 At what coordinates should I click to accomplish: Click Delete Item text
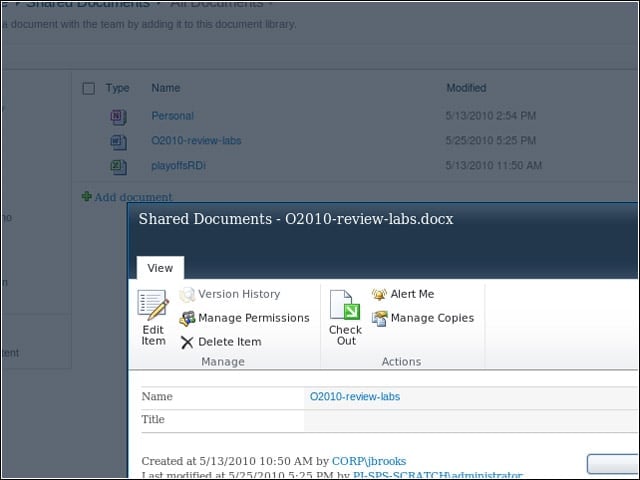point(230,342)
